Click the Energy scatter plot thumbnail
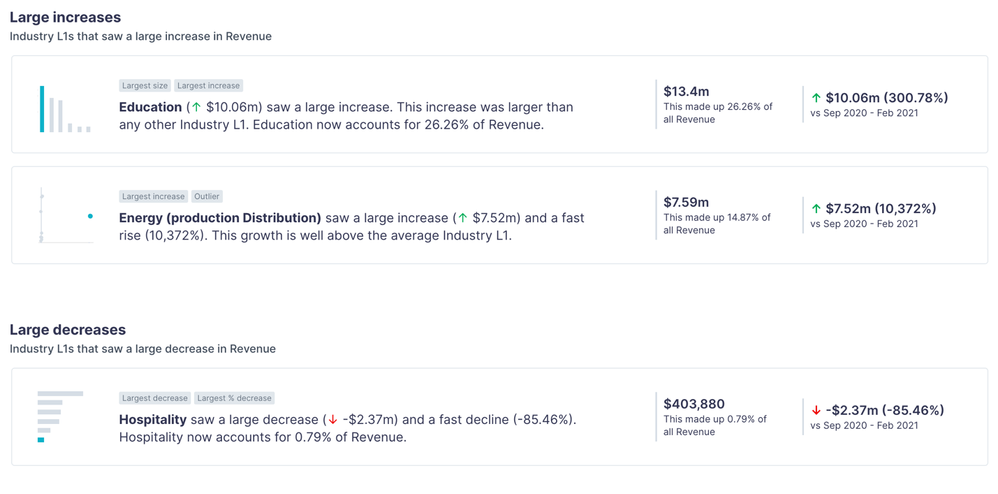This screenshot has width=998, height=494. (x=66, y=215)
